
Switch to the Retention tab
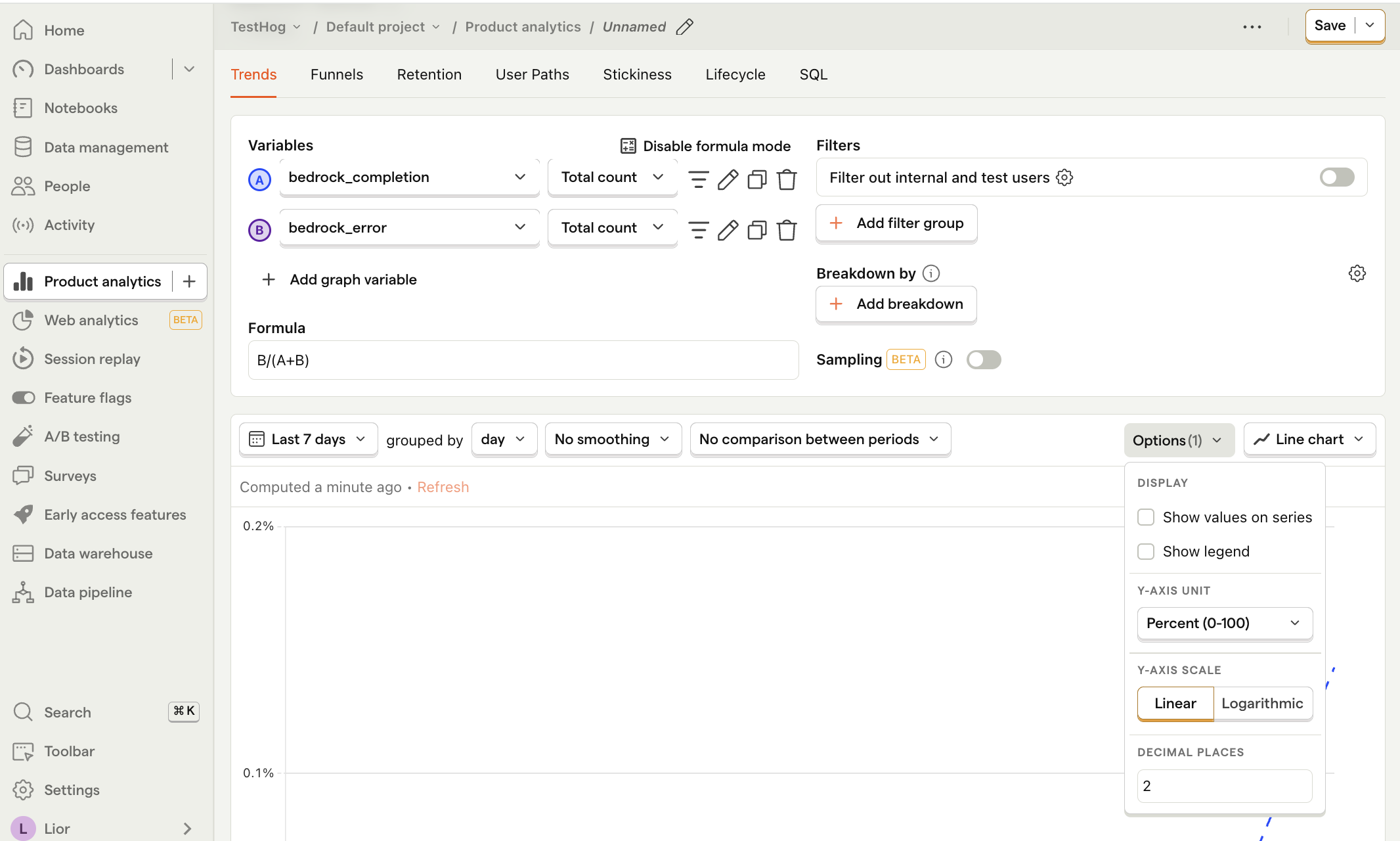click(x=428, y=75)
